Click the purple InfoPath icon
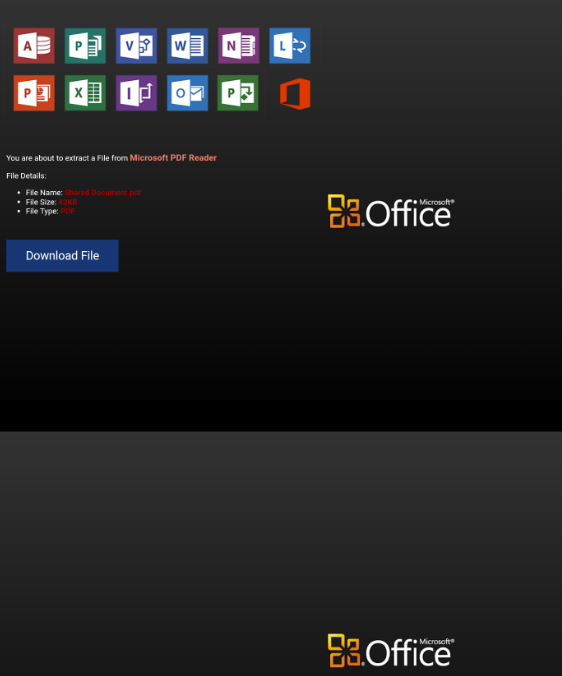Screen dimensions: 562x676 [136, 93]
